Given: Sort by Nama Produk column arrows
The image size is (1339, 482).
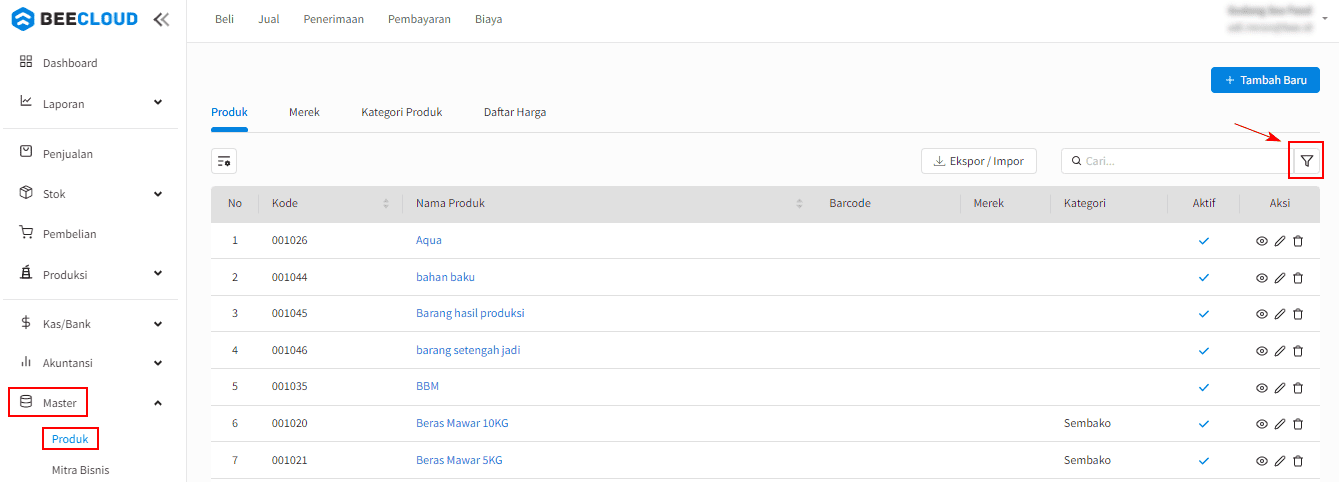Looking at the screenshot, I should click(x=799, y=204).
